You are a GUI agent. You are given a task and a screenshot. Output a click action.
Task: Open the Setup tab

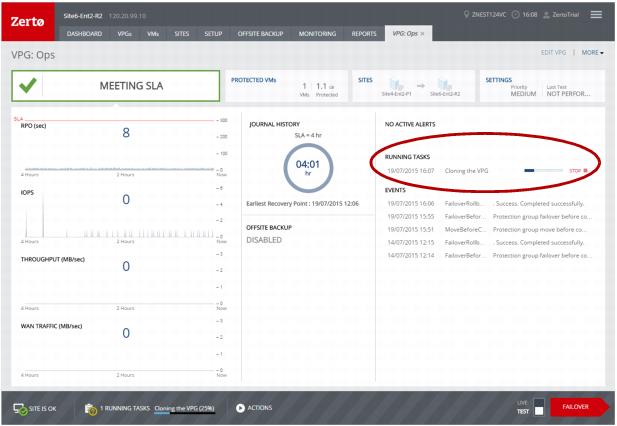tap(213, 34)
